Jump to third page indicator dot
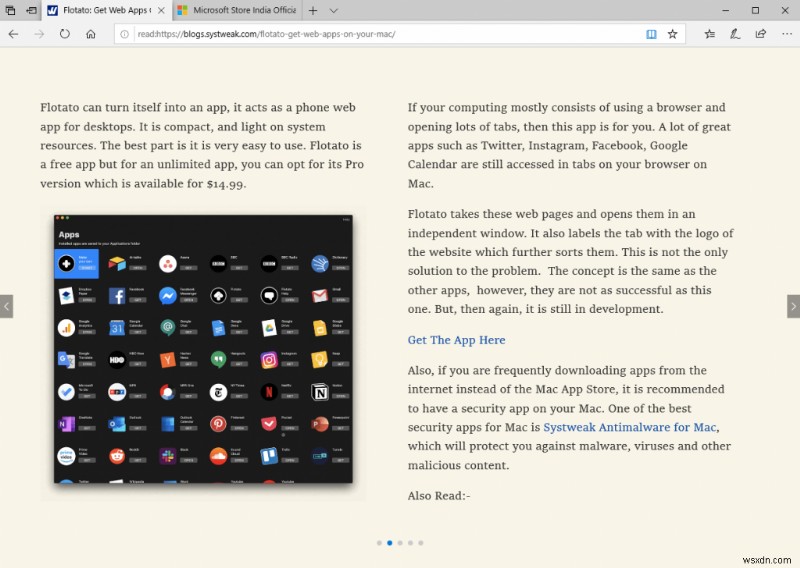The height and width of the screenshot is (568, 800). pos(400,542)
